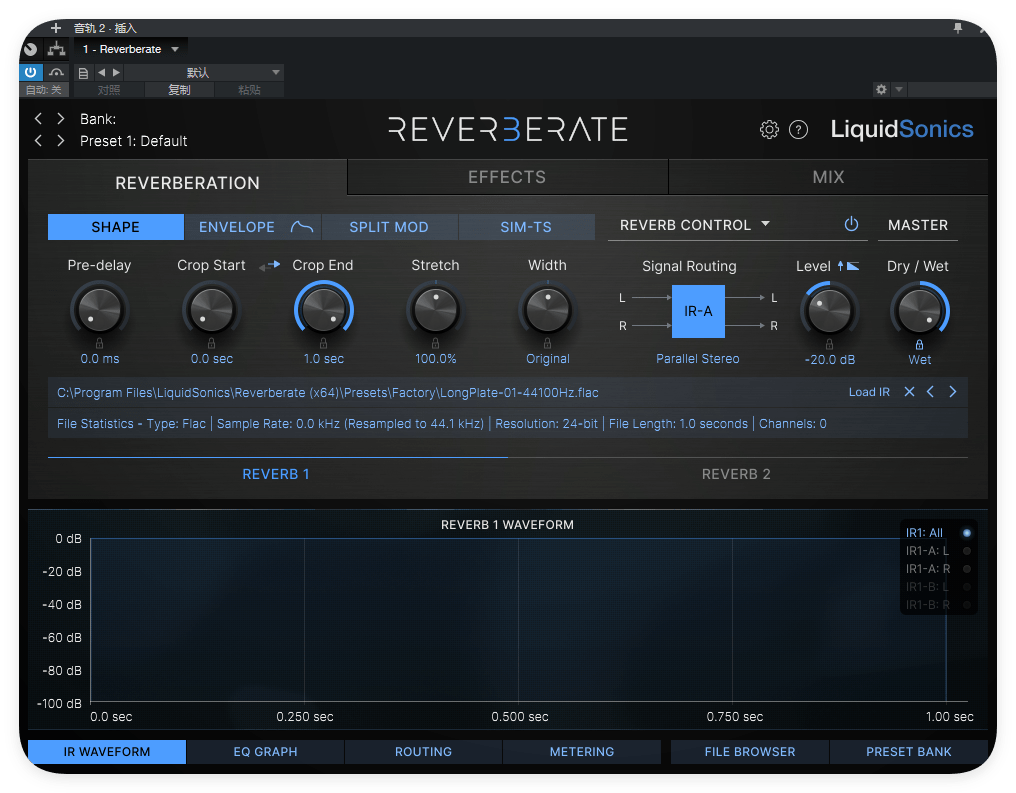Click the Stretch knob
Screen dimensions: 1016x793
tap(435, 309)
